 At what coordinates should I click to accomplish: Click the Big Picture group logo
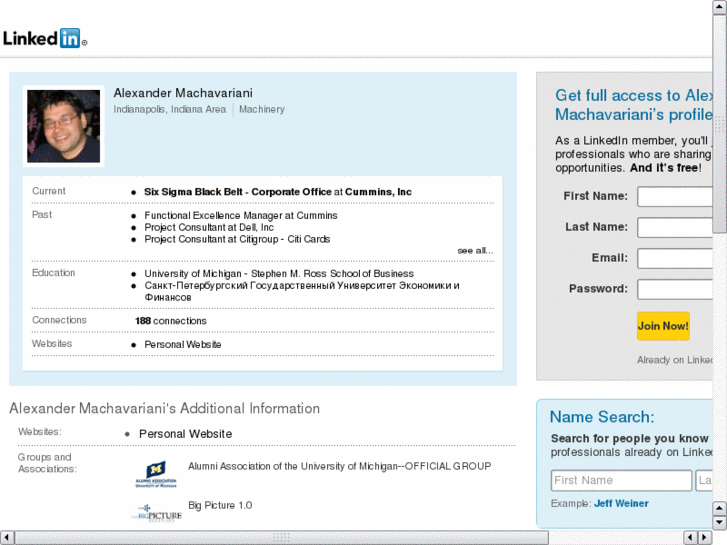(x=156, y=513)
